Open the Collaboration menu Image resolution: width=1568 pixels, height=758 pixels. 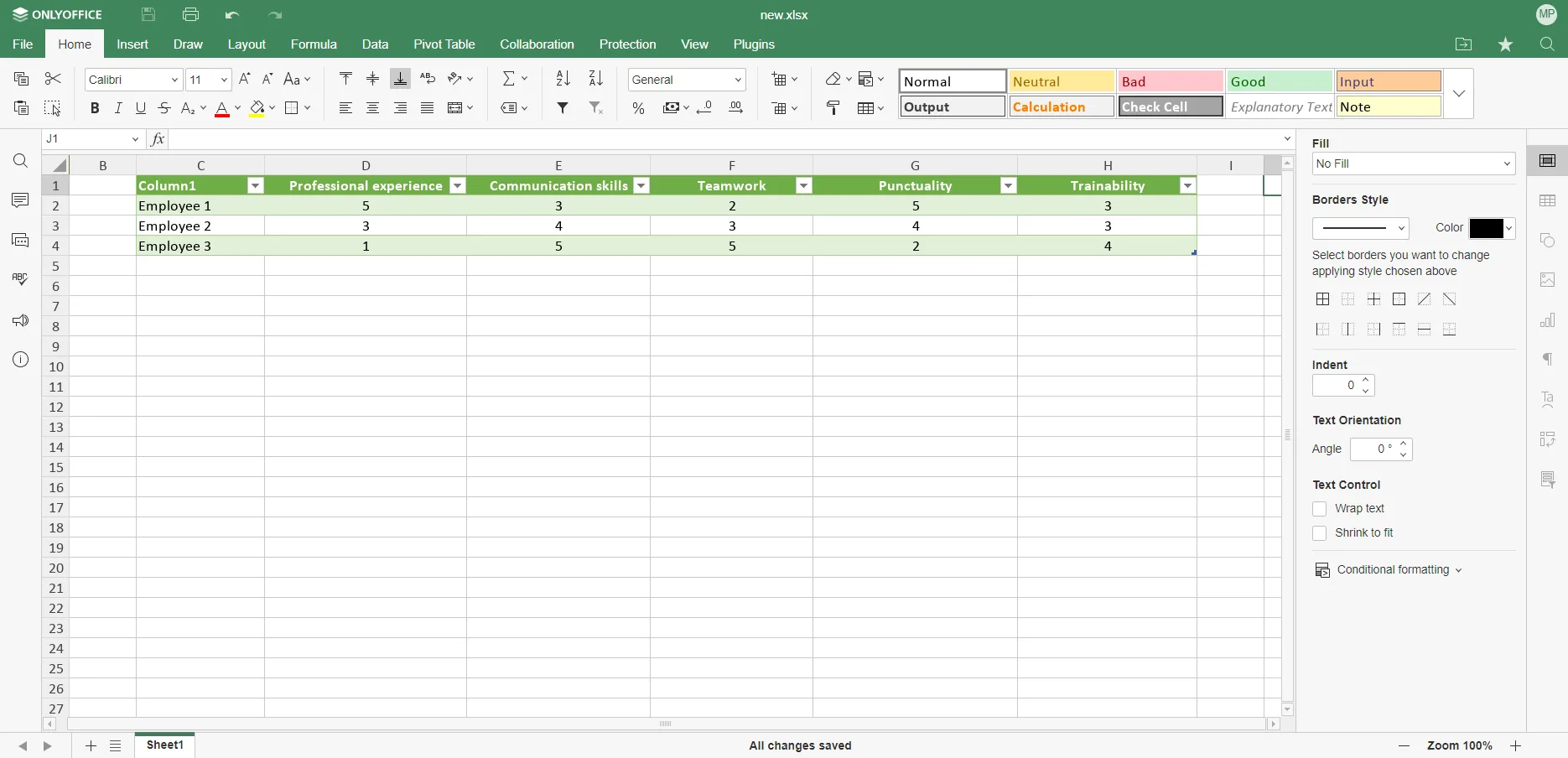(537, 44)
